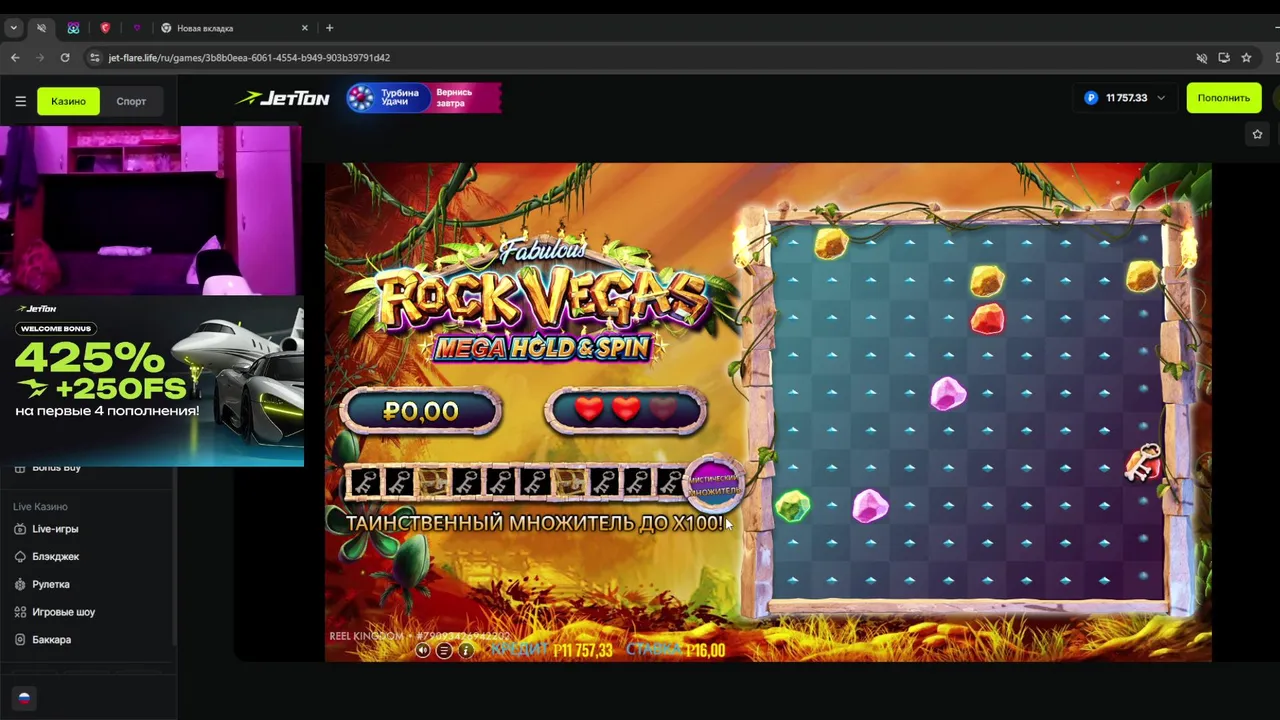This screenshot has height=720, width=1280.
Task: Switch to the pinned tab with colorful atom icon
Action: point(73,28)
